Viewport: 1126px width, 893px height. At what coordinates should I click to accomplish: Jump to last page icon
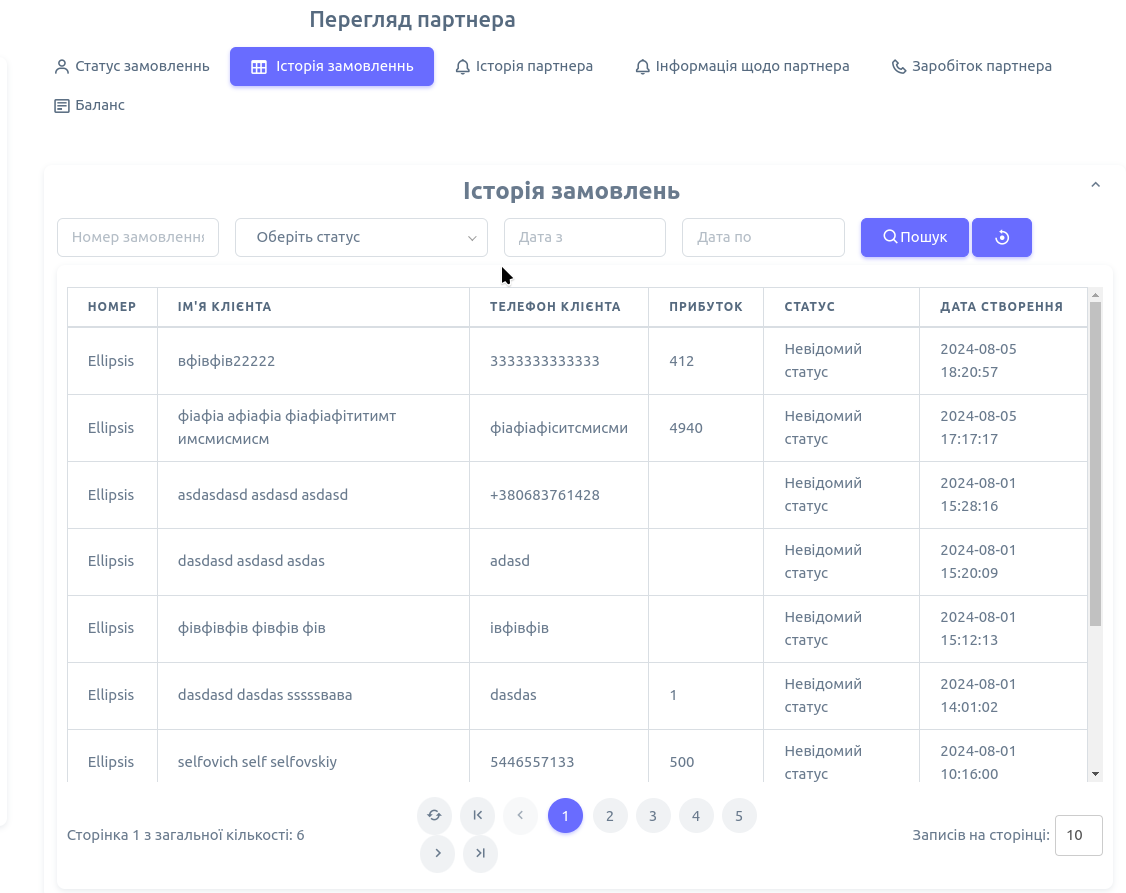tap(481, 854)
